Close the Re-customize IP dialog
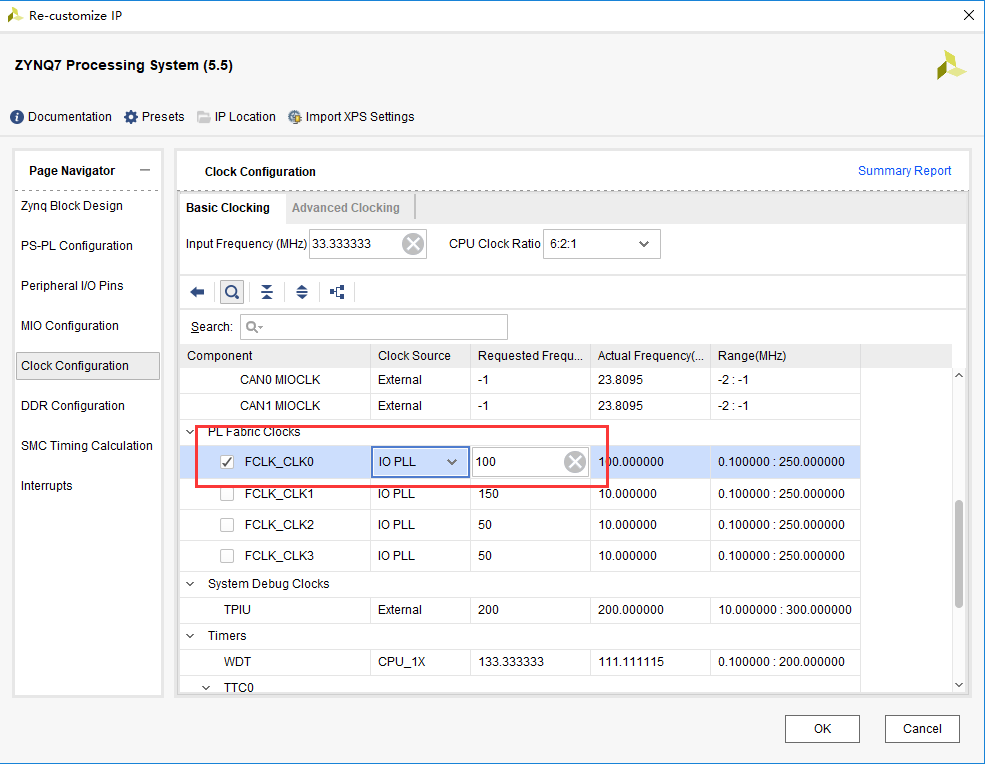 (969, 15)
